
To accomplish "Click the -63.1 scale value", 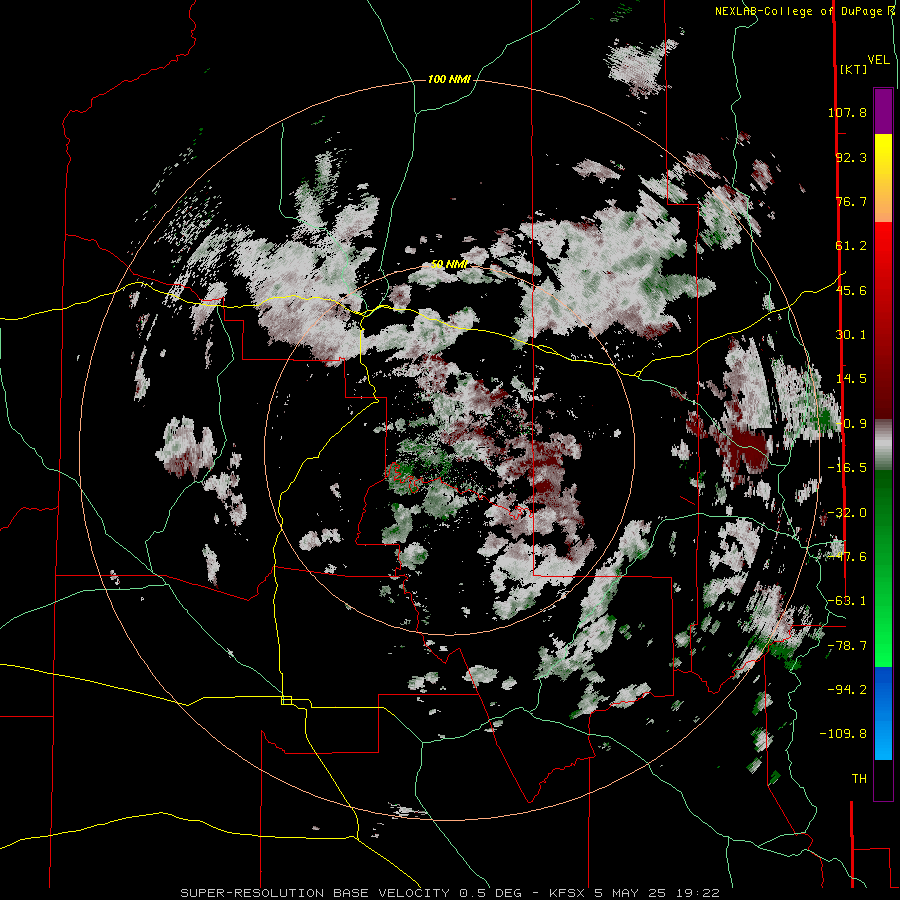I will (x=847, y=601).
